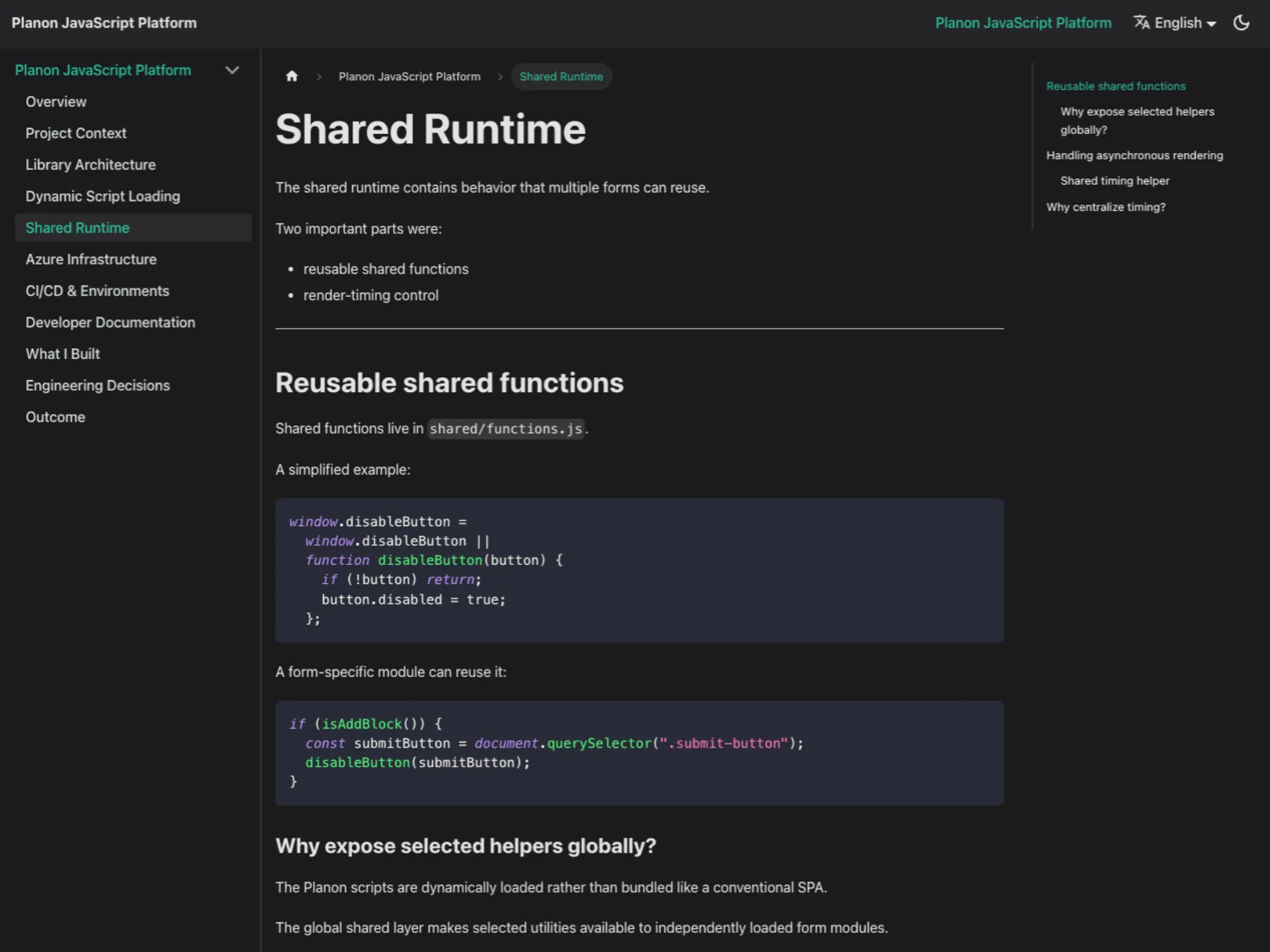Click the home icon in breadcrumb

pos(291,76)
